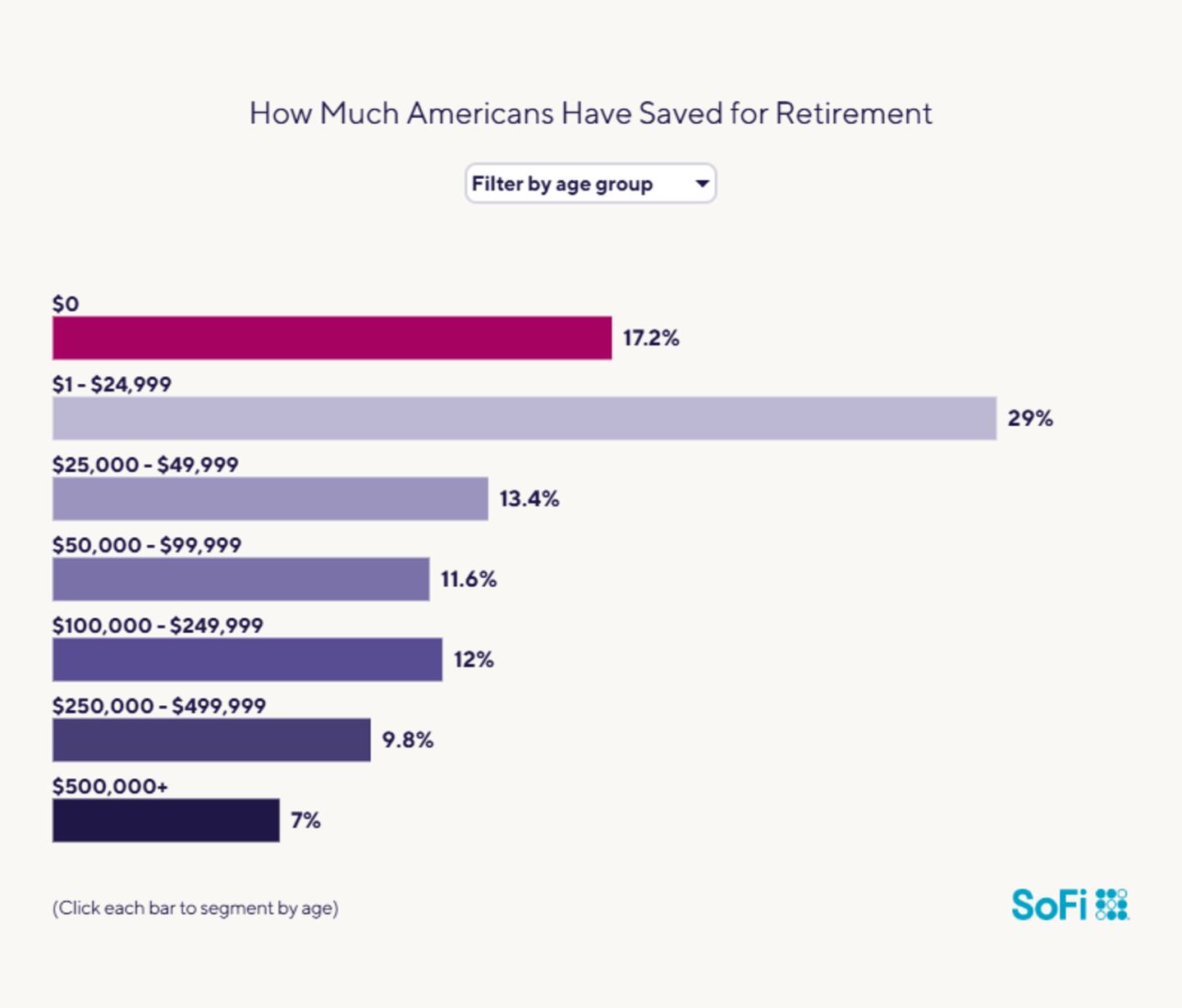
Task: Select the $1 - $24,999 bar
Action: click(524, 419)
